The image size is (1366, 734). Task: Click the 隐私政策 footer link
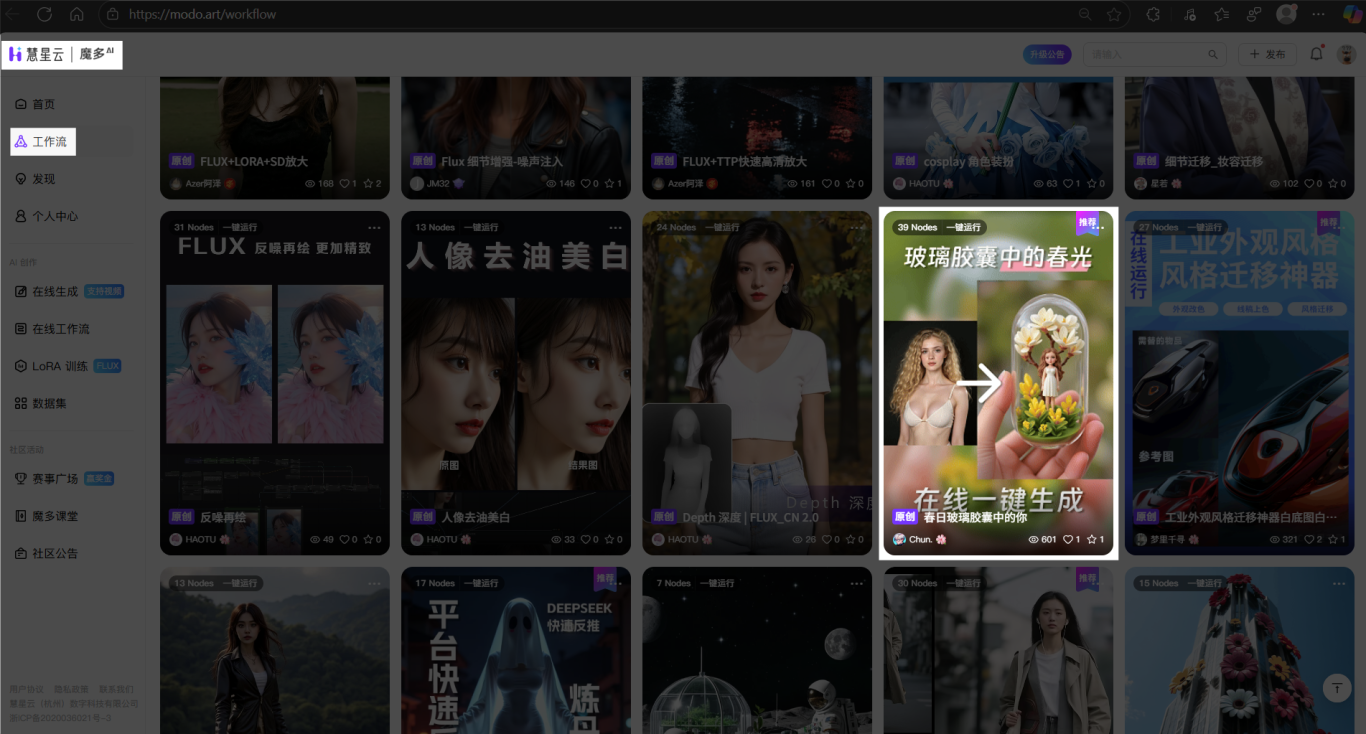71,689
